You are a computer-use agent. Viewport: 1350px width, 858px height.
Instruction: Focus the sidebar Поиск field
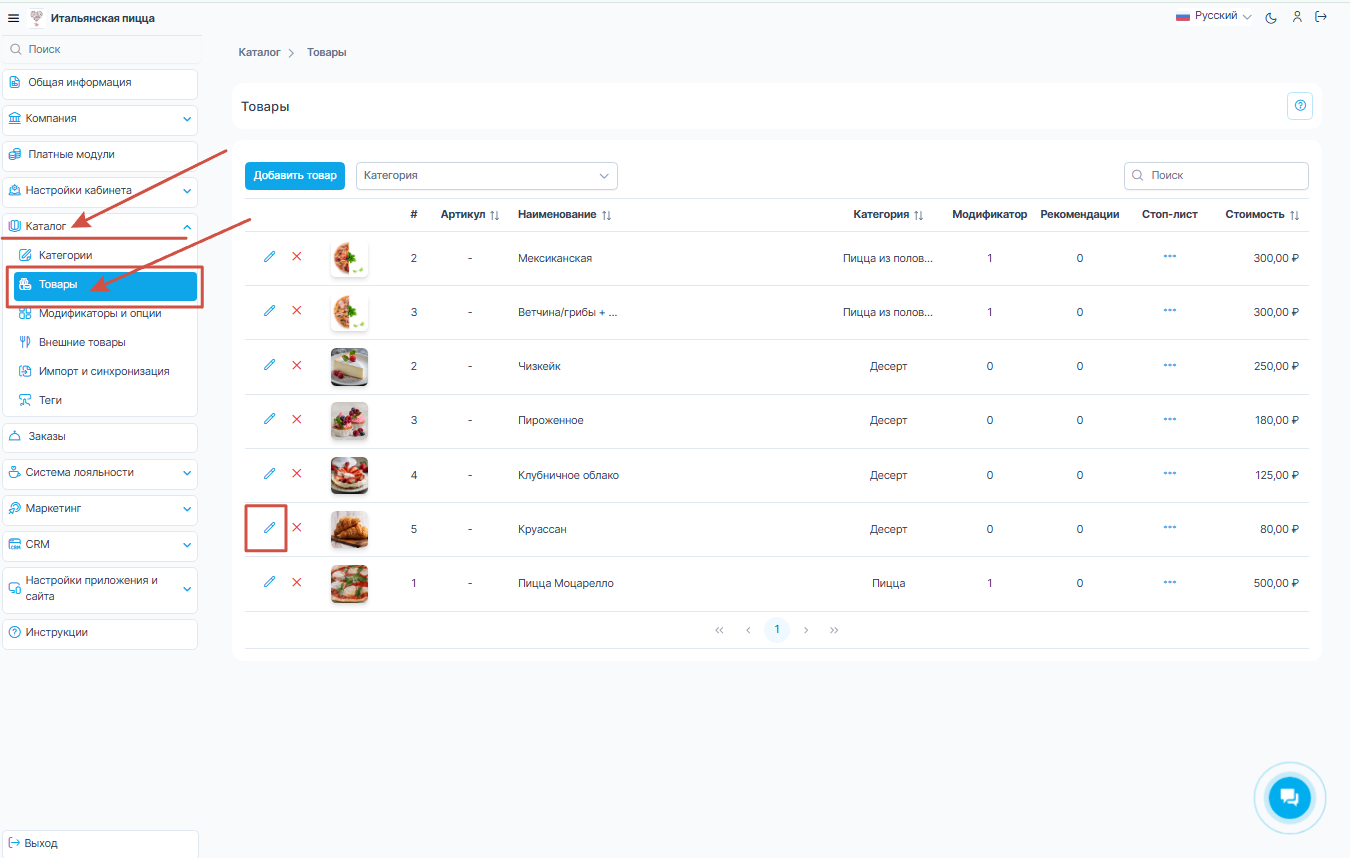point(100,49)
